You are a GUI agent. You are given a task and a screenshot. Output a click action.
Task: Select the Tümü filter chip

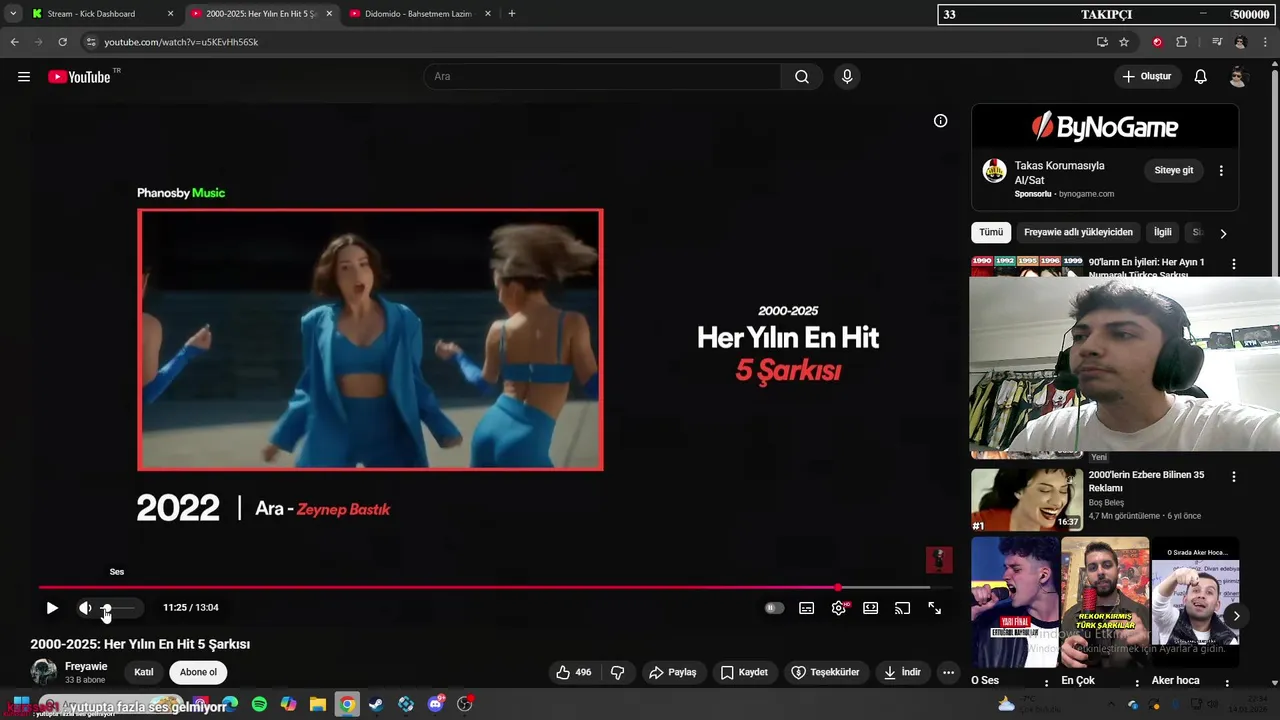point(991,232)
